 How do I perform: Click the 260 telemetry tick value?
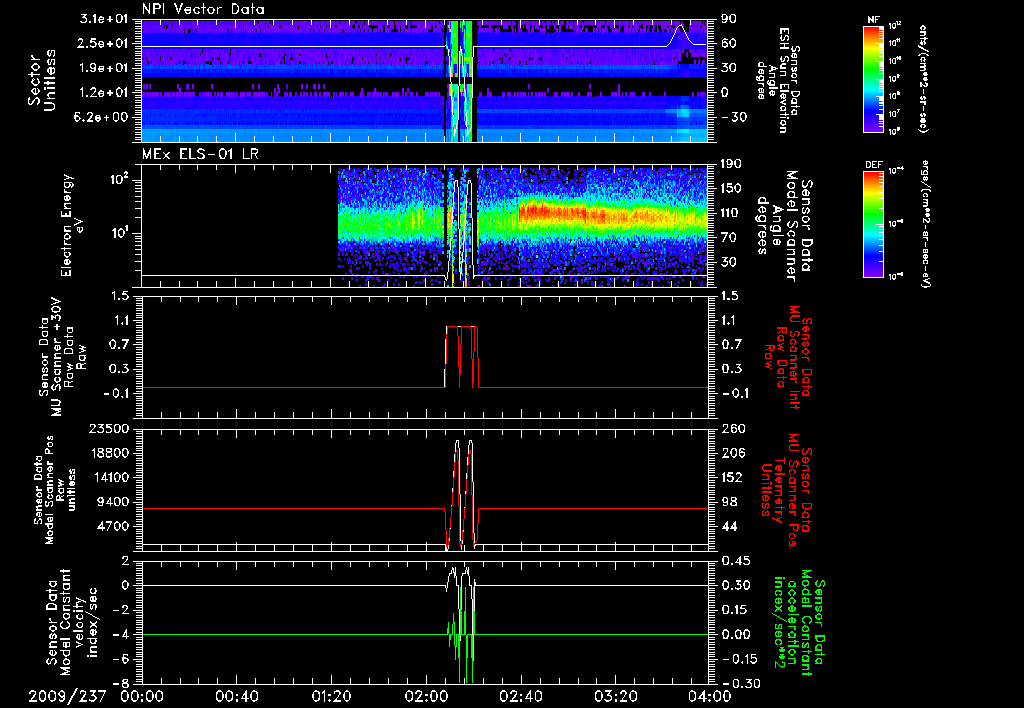[x=731, y=428]
